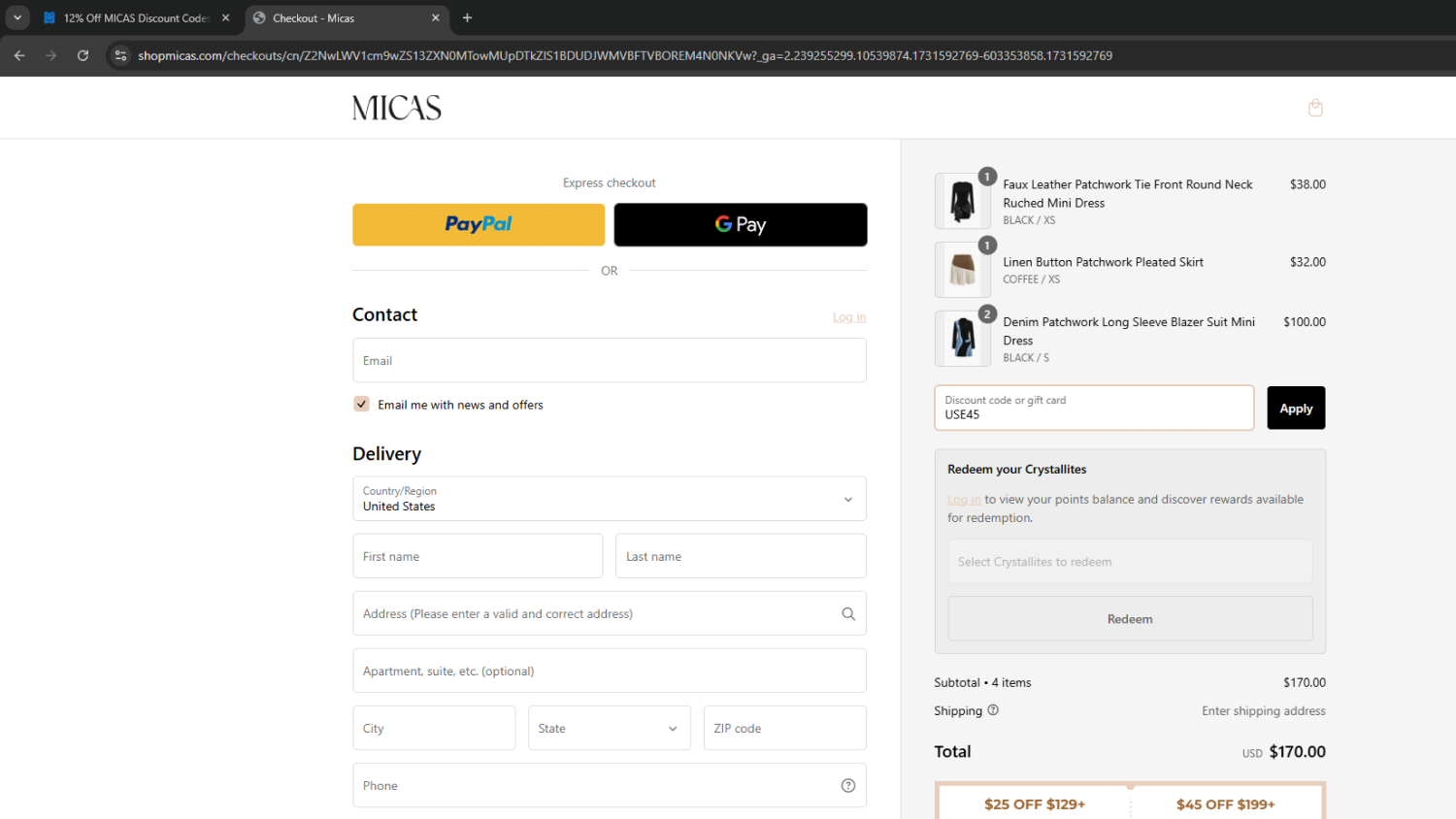Image resolution: width=1456 pixels, height=819 pixels.
Task: Pay with PayPal express checkout
Action: pos(478,224)
